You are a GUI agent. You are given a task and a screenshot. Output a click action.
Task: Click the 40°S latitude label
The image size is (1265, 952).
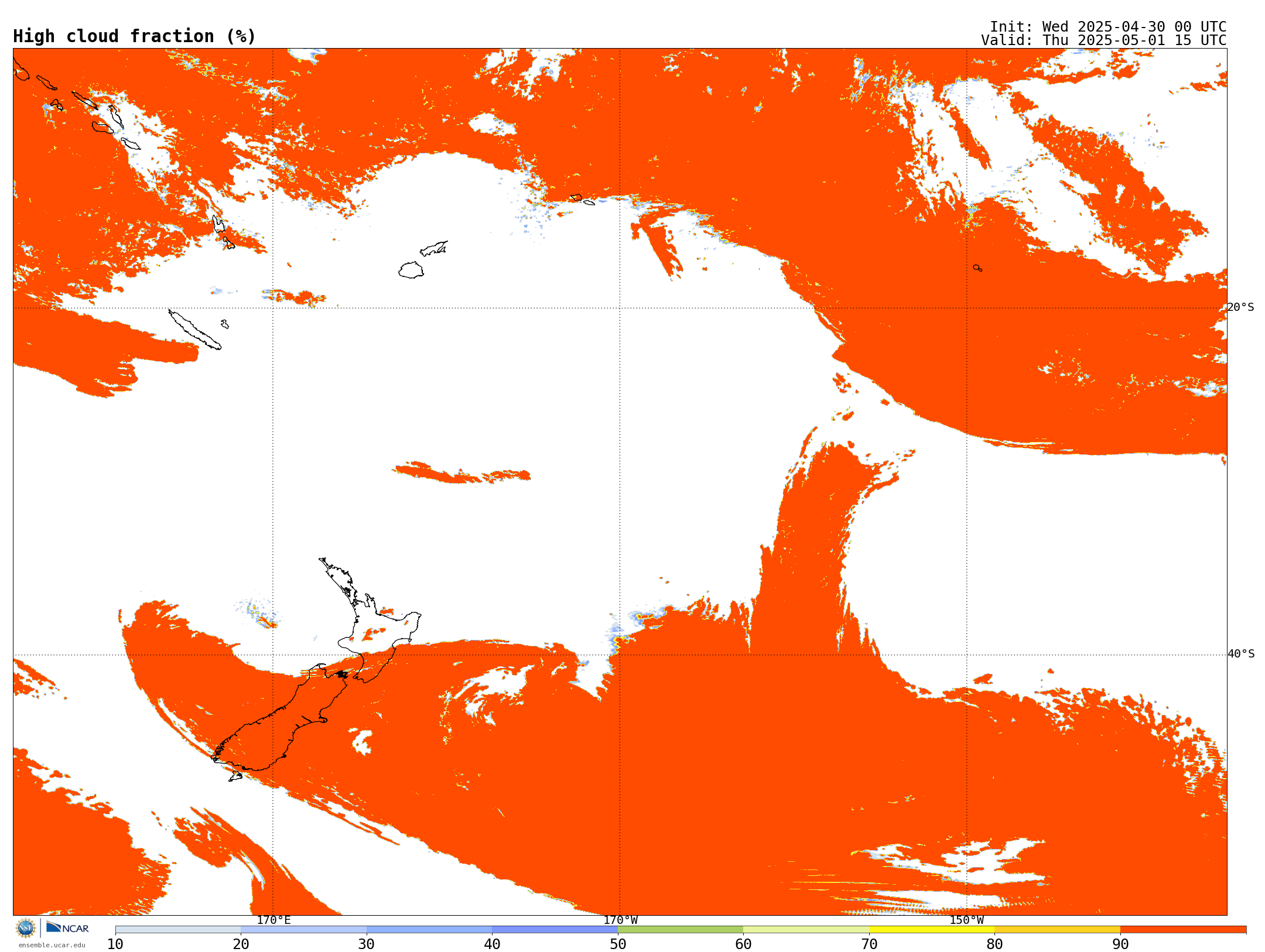point(1240,654)
